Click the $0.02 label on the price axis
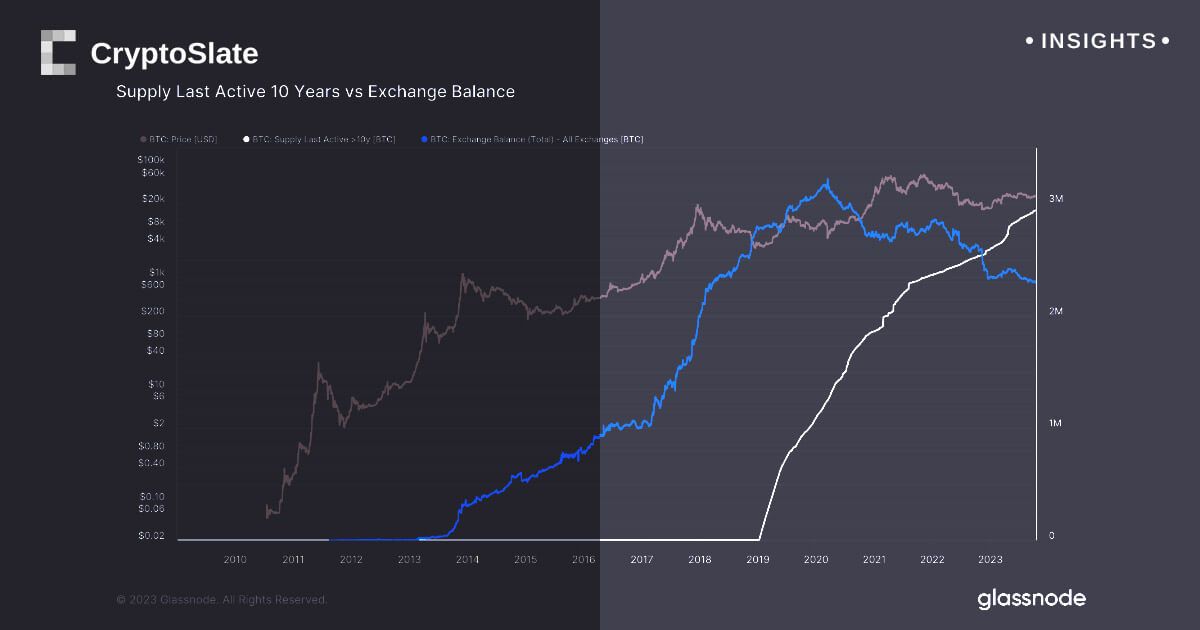The width and height of the screenshot is (1200, 630). (150, 537)
